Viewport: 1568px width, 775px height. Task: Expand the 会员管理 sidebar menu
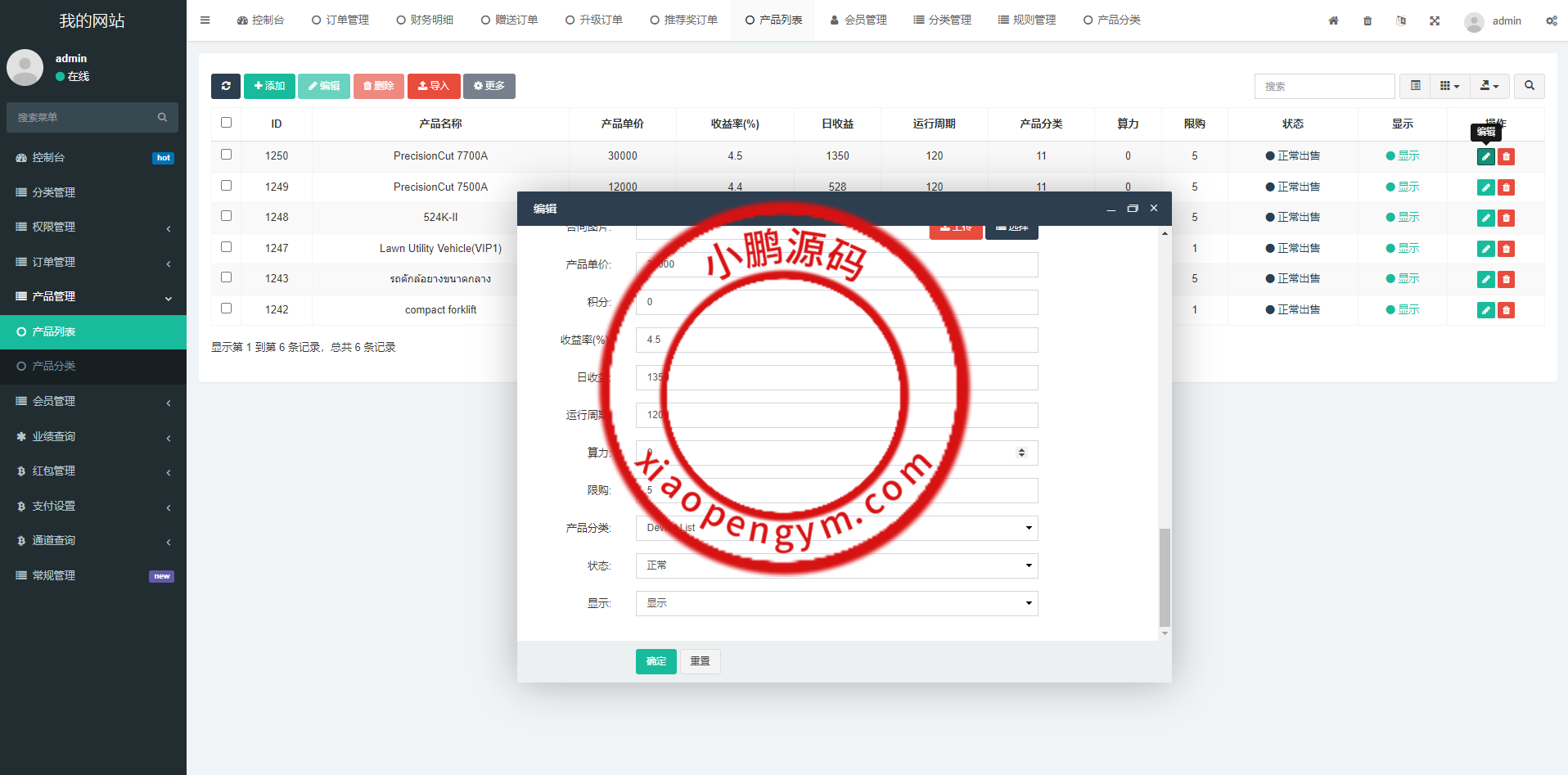93,401
